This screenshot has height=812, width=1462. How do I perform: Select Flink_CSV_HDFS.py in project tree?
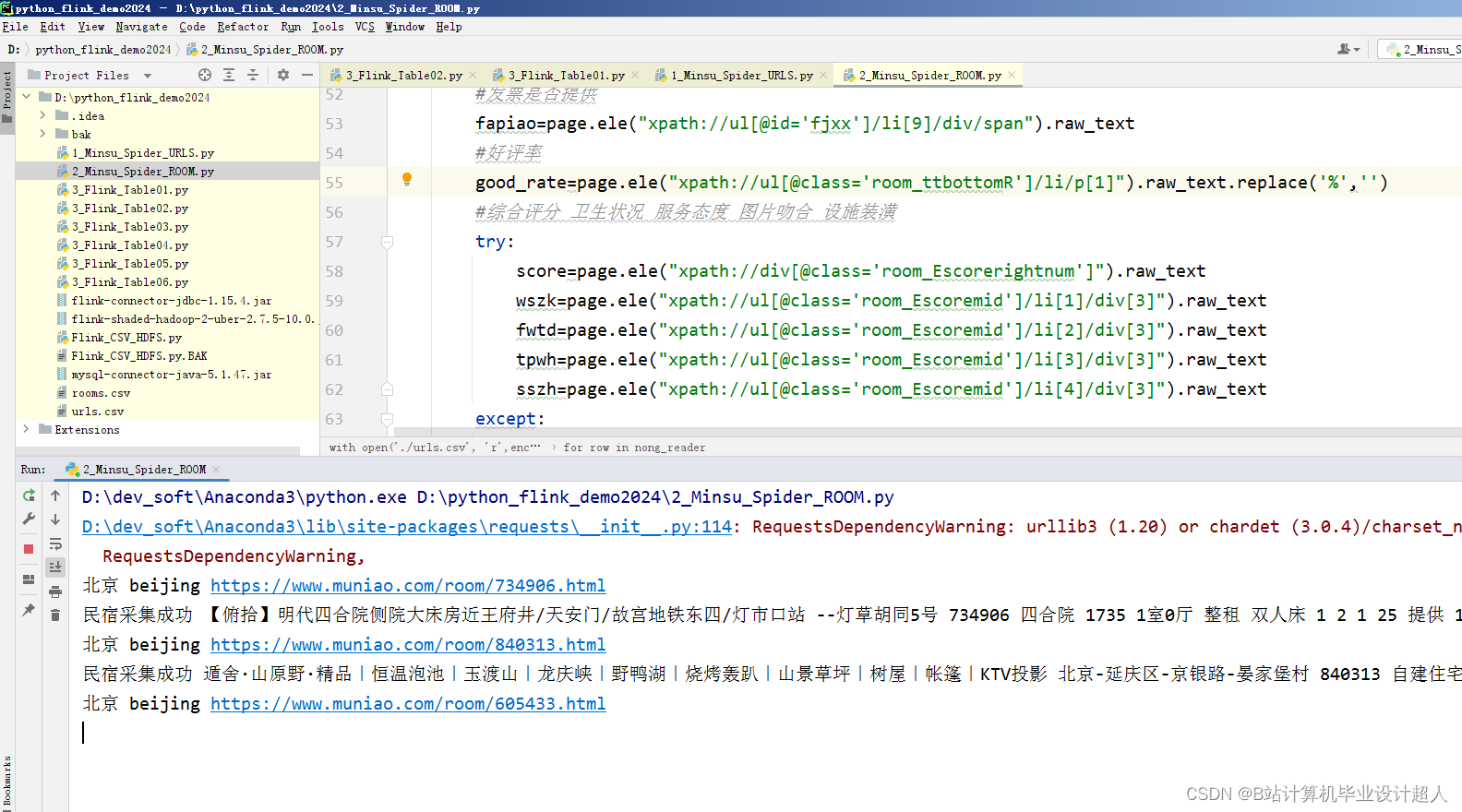pos(126,337)
